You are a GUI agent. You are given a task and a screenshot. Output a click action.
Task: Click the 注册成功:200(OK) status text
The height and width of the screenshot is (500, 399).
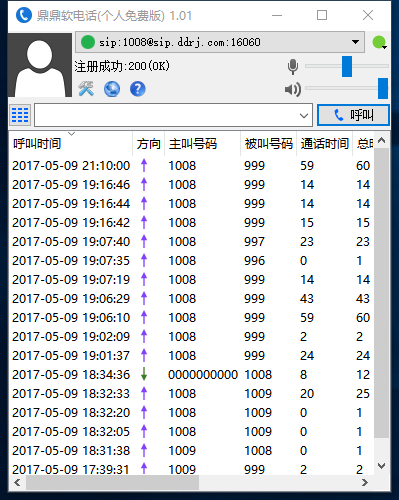click(122, 66)
